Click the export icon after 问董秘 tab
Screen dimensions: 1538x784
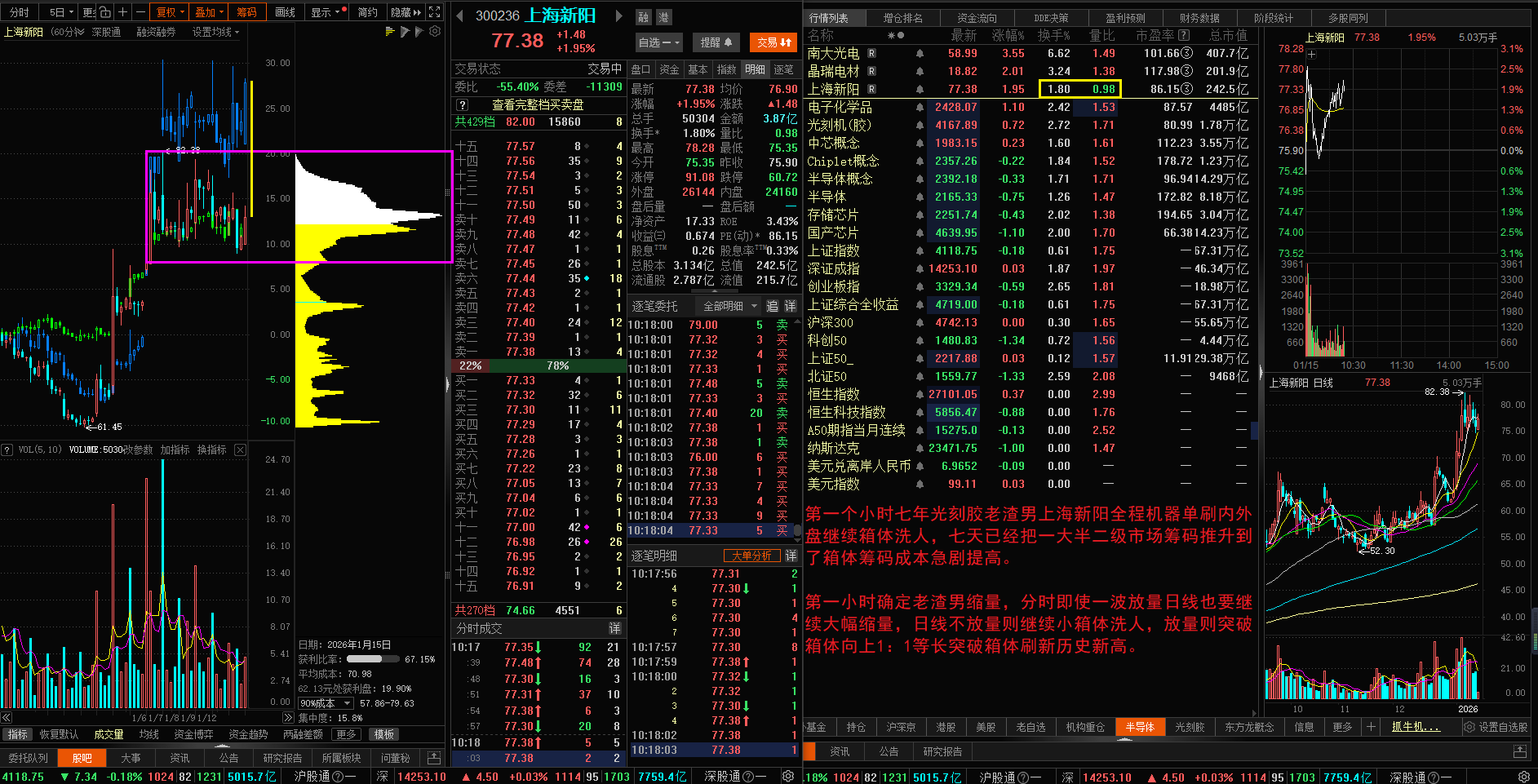tap(433, 758)
